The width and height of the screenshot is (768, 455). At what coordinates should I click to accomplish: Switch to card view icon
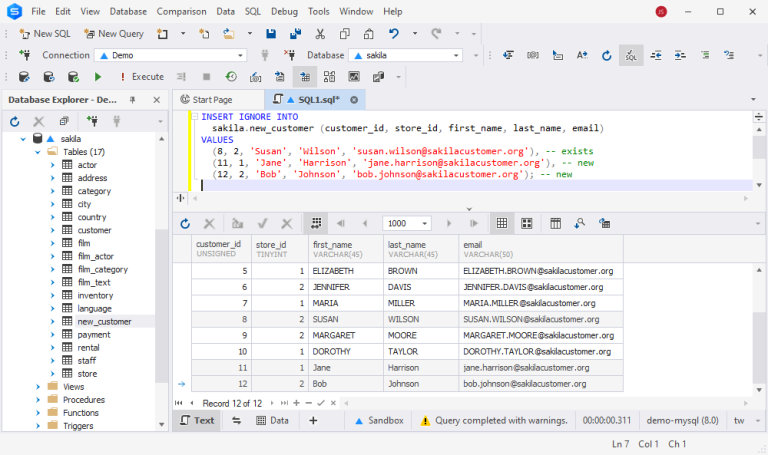click(527, 224)
